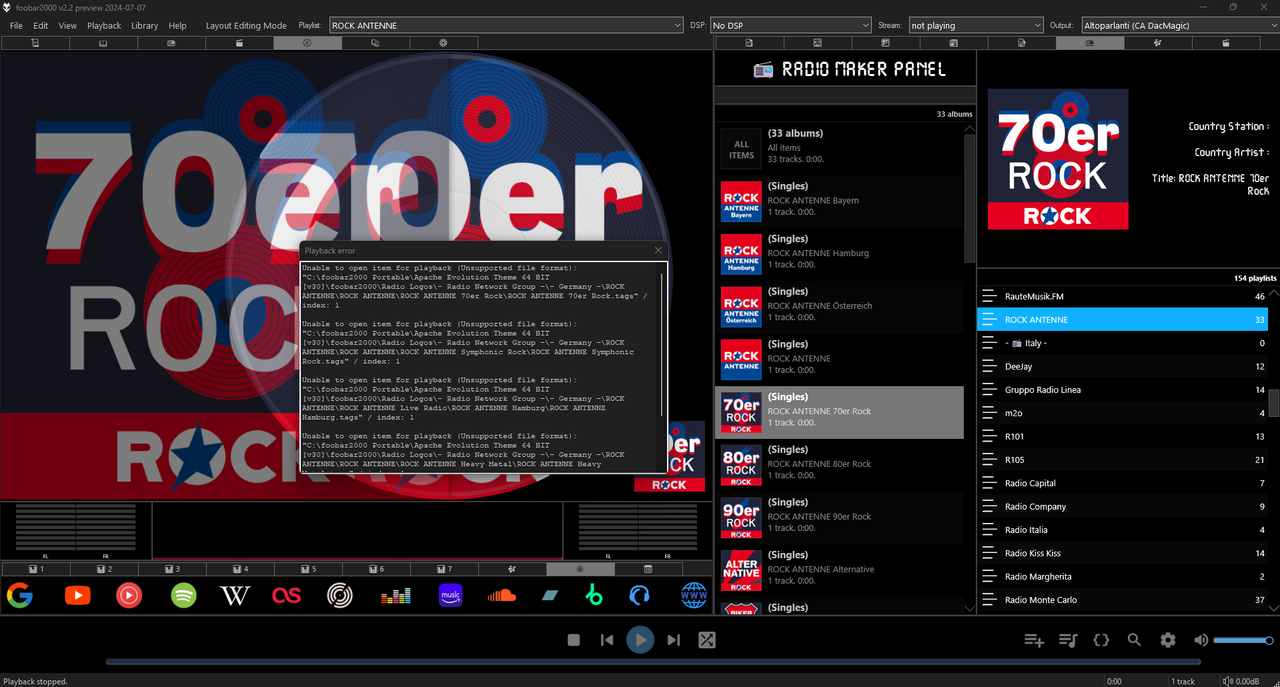Open the Playlist dropdown showing ROCK ANTENNE
The height and width of the screenshot is (687, 1280).
(x=507, y=25)
